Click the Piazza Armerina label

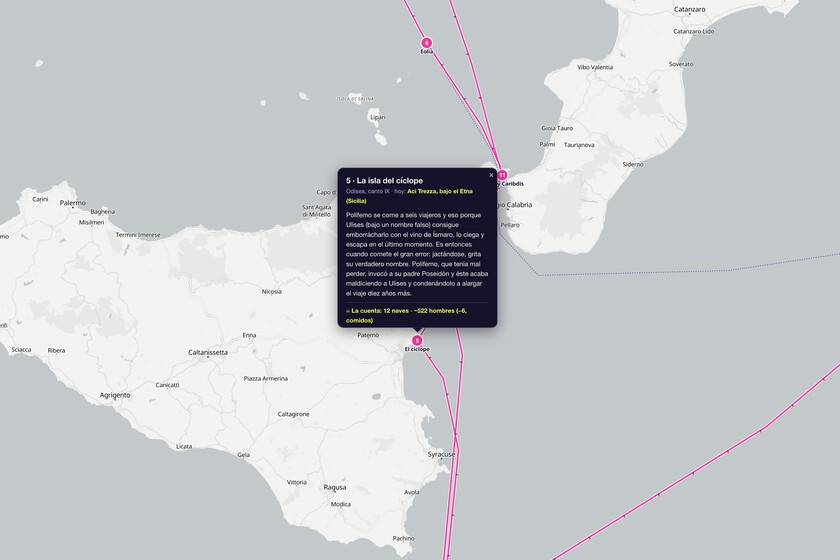click(x=266, y=379)
